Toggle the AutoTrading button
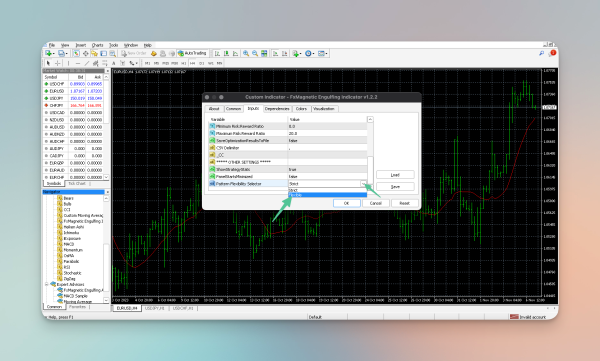 (192, 54)
